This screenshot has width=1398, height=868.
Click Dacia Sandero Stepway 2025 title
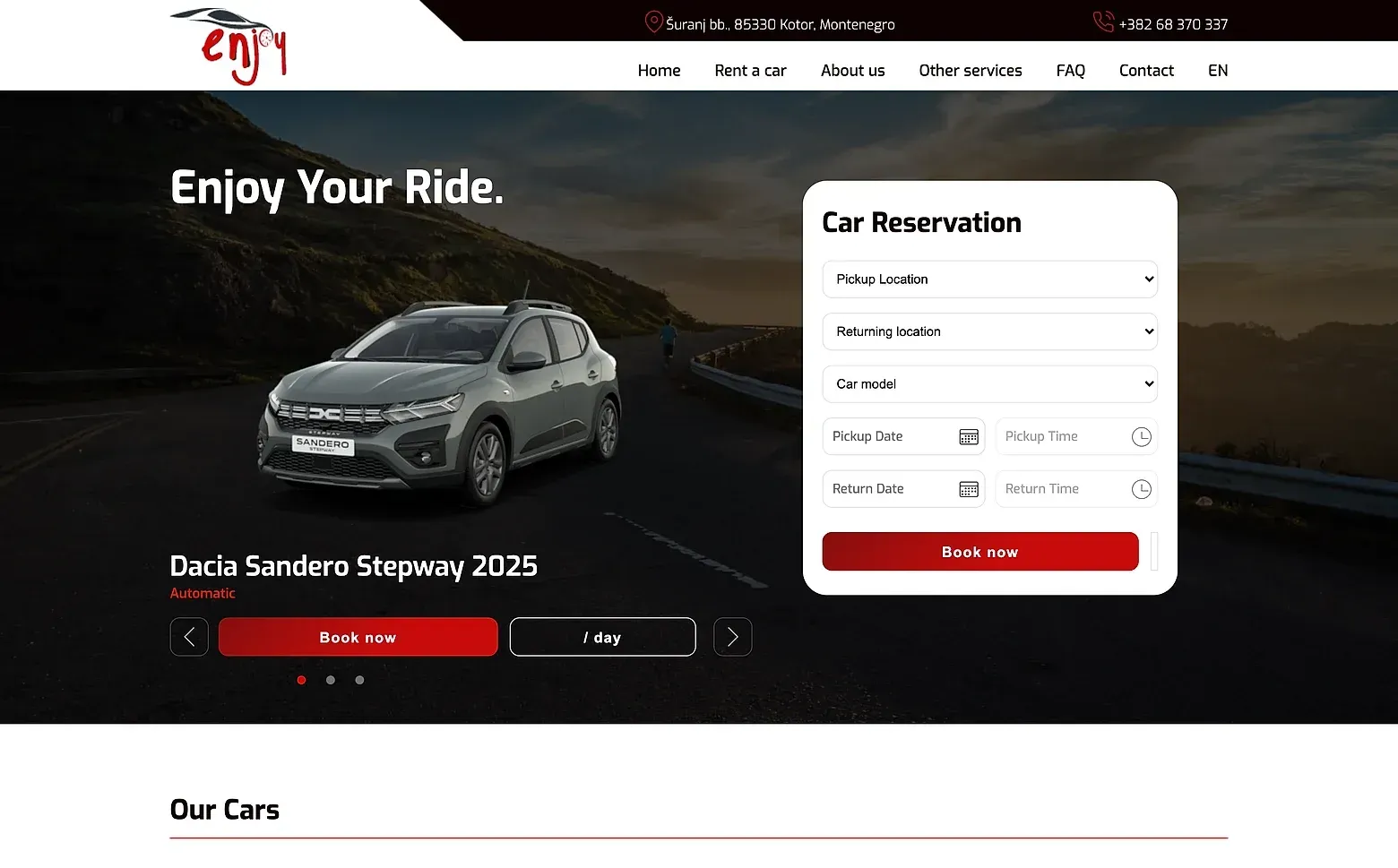click(x=354, y=566)
